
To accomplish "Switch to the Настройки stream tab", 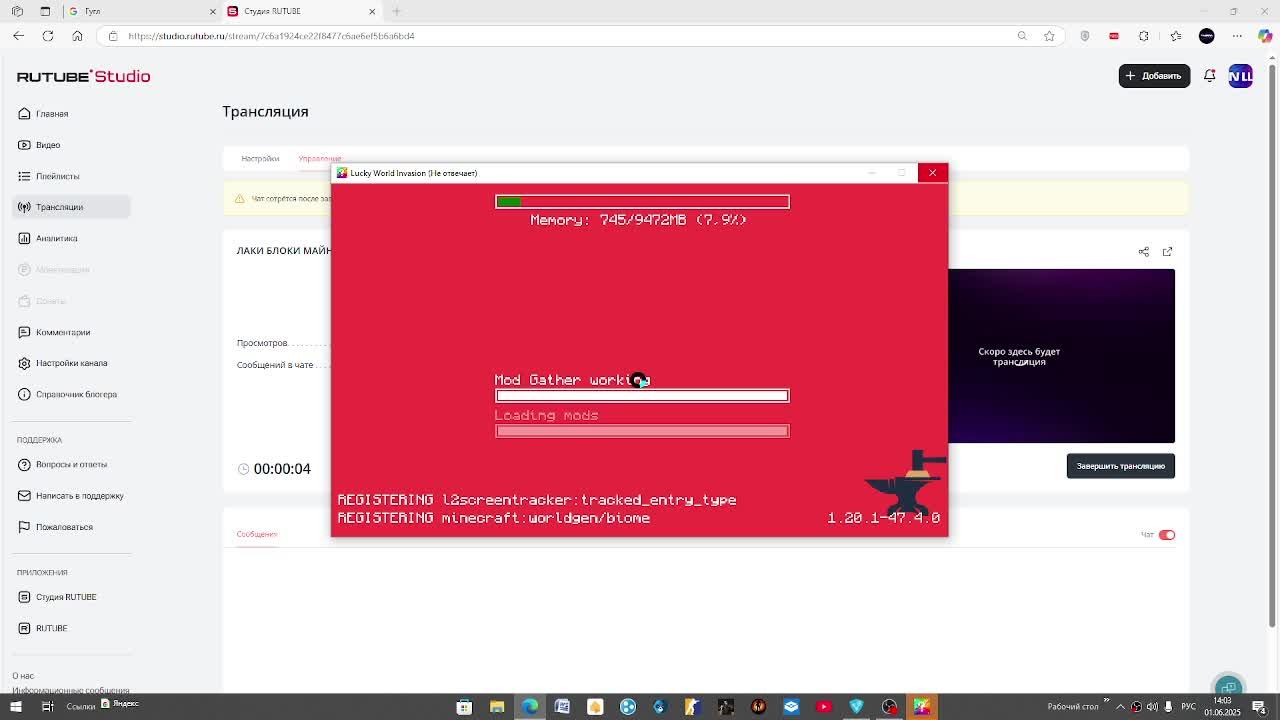I will (260, 158).
